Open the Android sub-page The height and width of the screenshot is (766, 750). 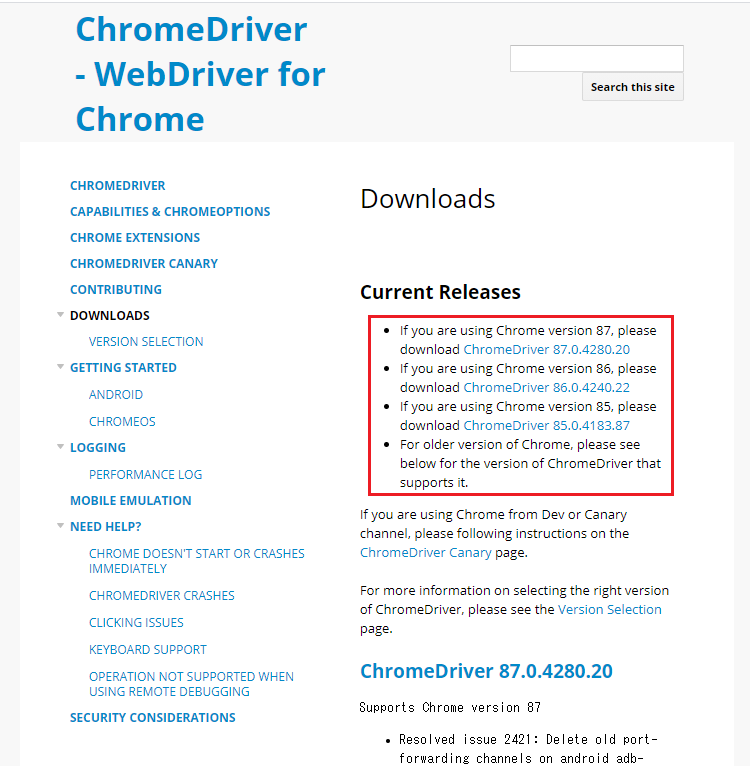[x=116, y=394]
